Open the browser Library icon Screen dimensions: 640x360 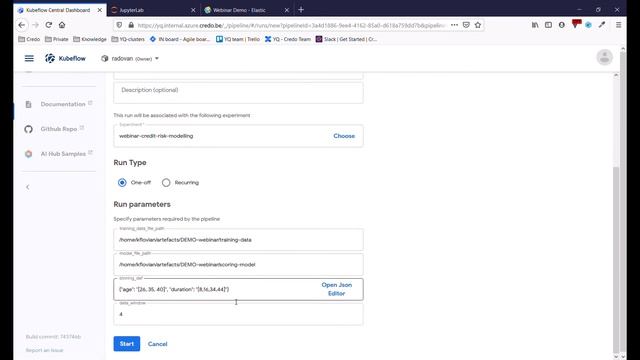coord(535,25)
